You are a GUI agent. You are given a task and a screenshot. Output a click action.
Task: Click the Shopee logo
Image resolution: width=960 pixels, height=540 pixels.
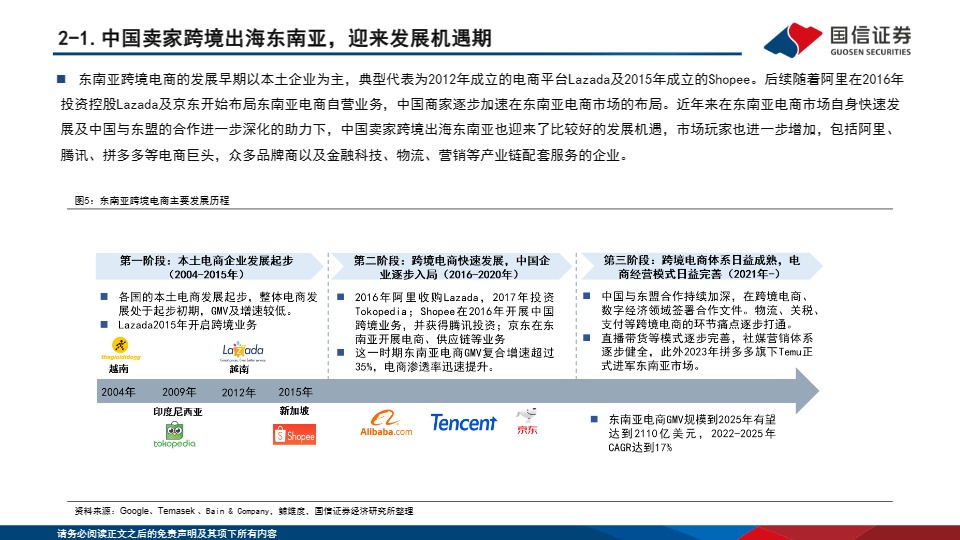[294, 435]
